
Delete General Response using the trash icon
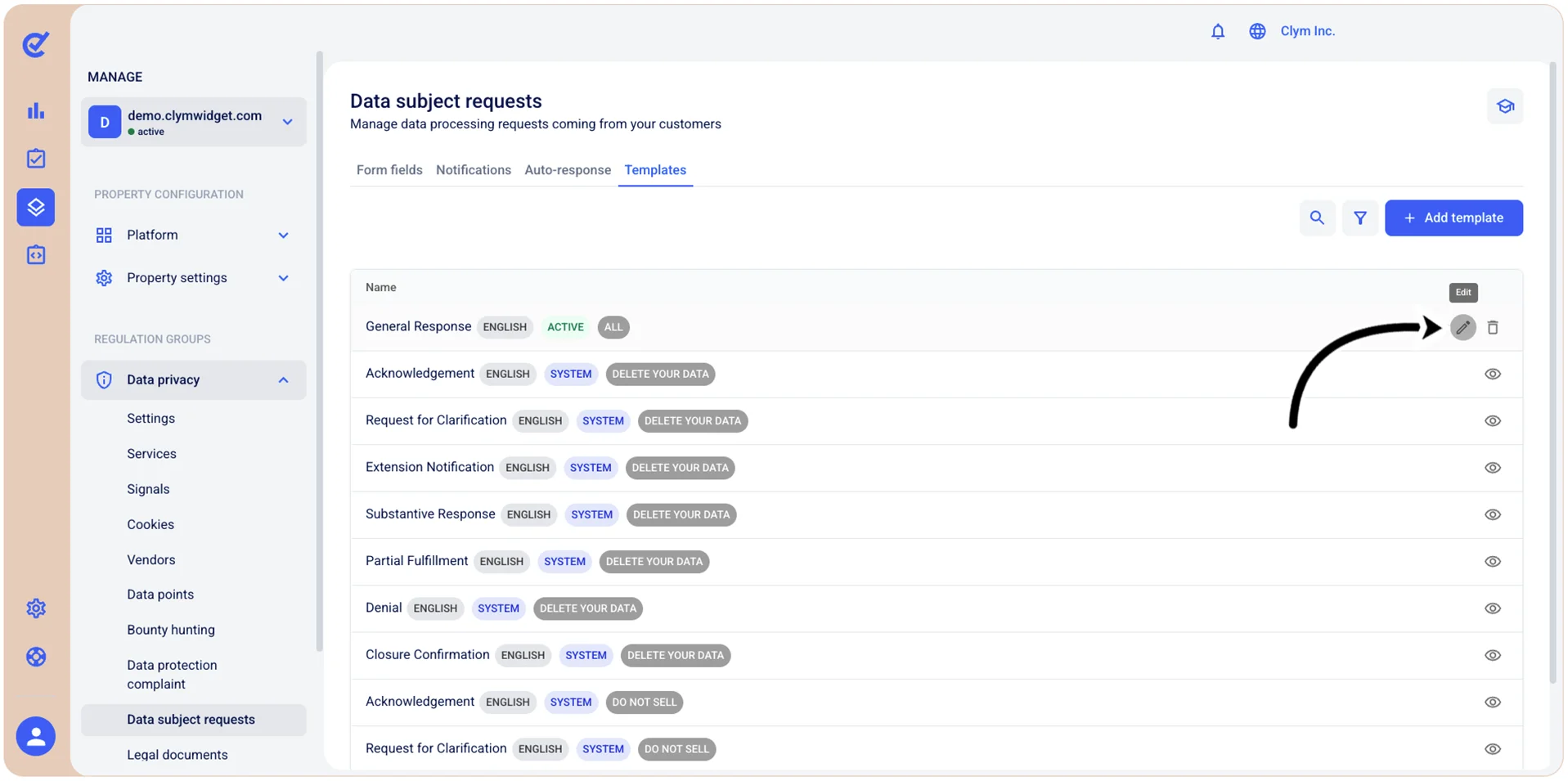1493,327
